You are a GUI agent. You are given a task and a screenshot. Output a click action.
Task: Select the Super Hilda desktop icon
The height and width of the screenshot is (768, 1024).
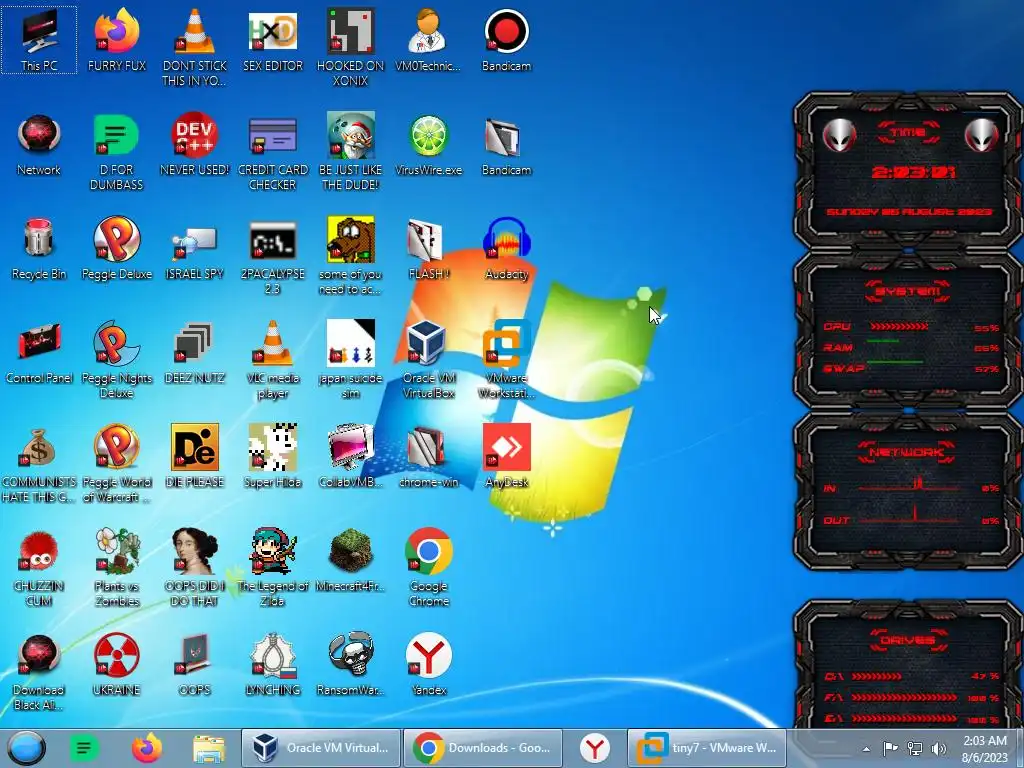point(272,456)
